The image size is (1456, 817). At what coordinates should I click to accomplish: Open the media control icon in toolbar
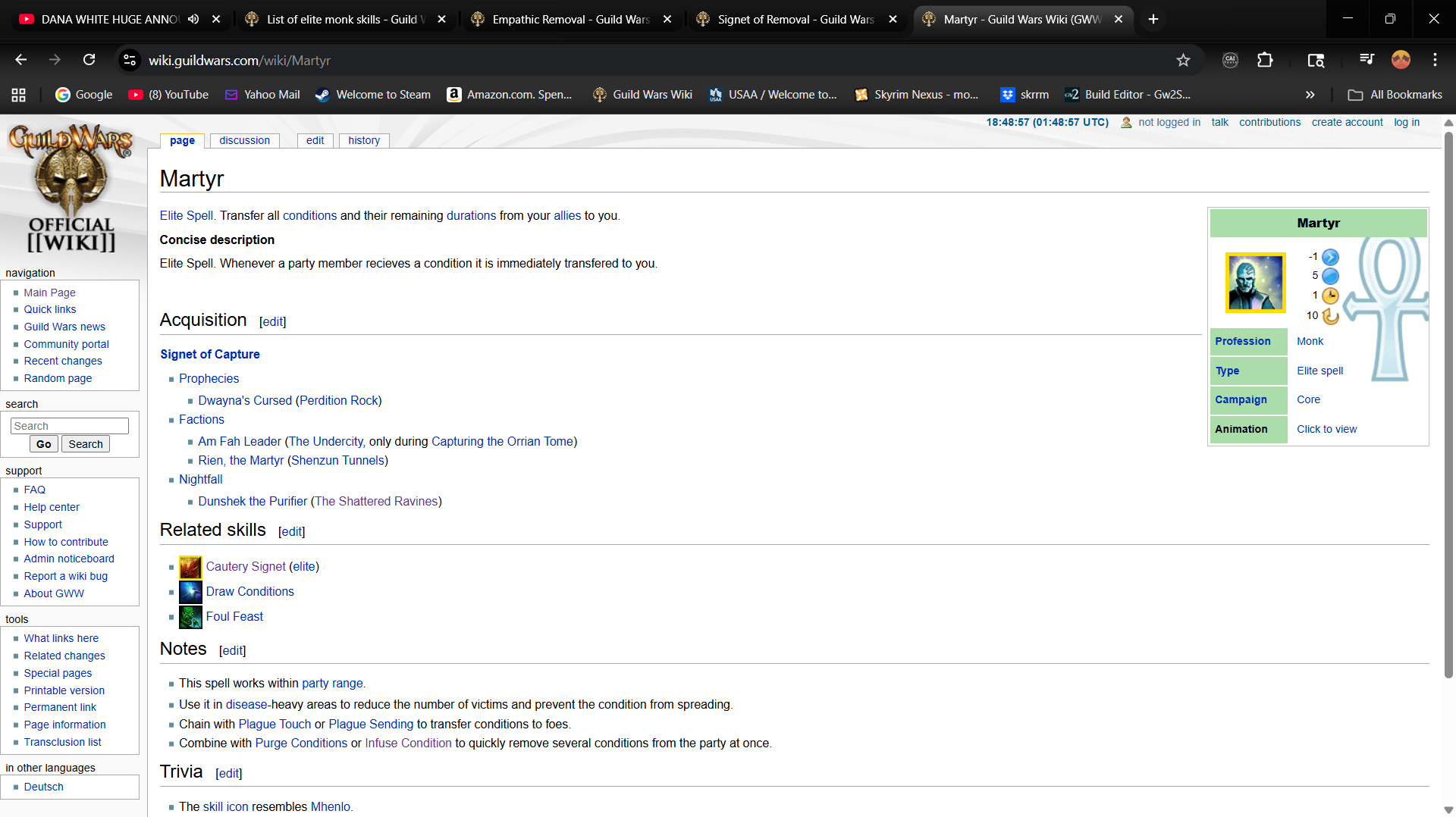click(1367, 60)
